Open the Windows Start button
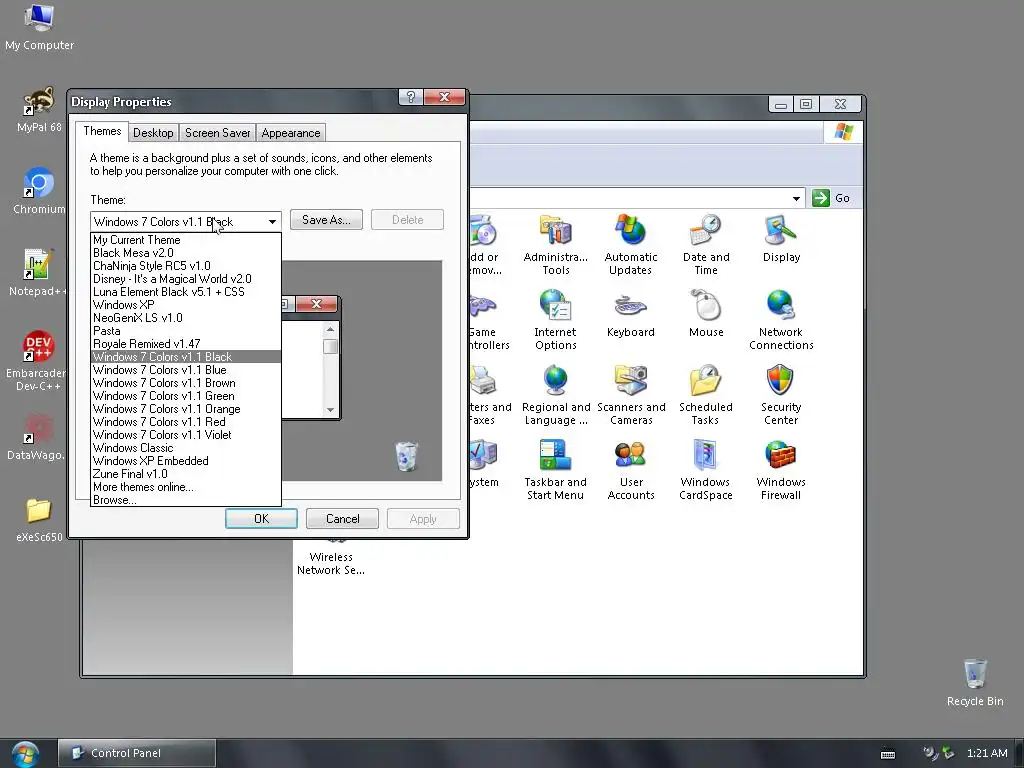The height and width of the screenshot is (768, 1024). [25, 753]
